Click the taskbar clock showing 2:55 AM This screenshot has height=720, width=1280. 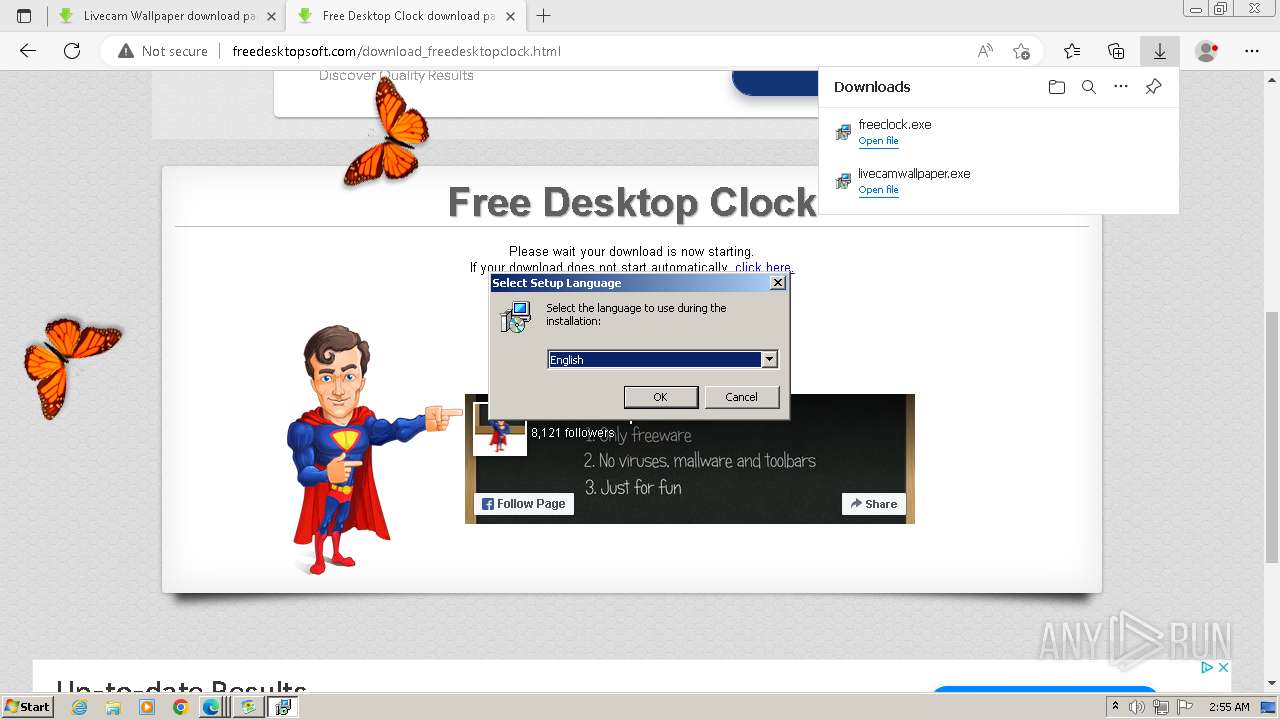(1228, 707)
